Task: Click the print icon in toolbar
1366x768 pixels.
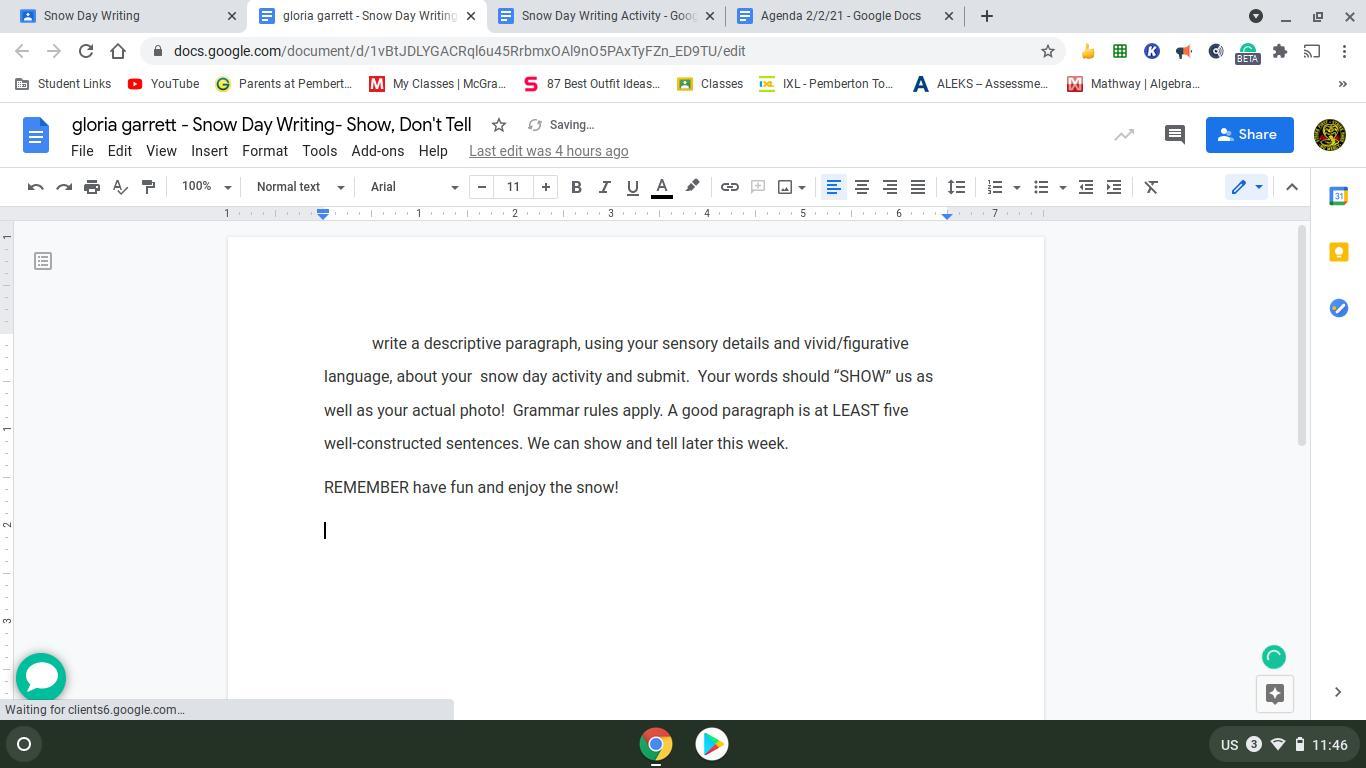Action: (x=92, y=187)
